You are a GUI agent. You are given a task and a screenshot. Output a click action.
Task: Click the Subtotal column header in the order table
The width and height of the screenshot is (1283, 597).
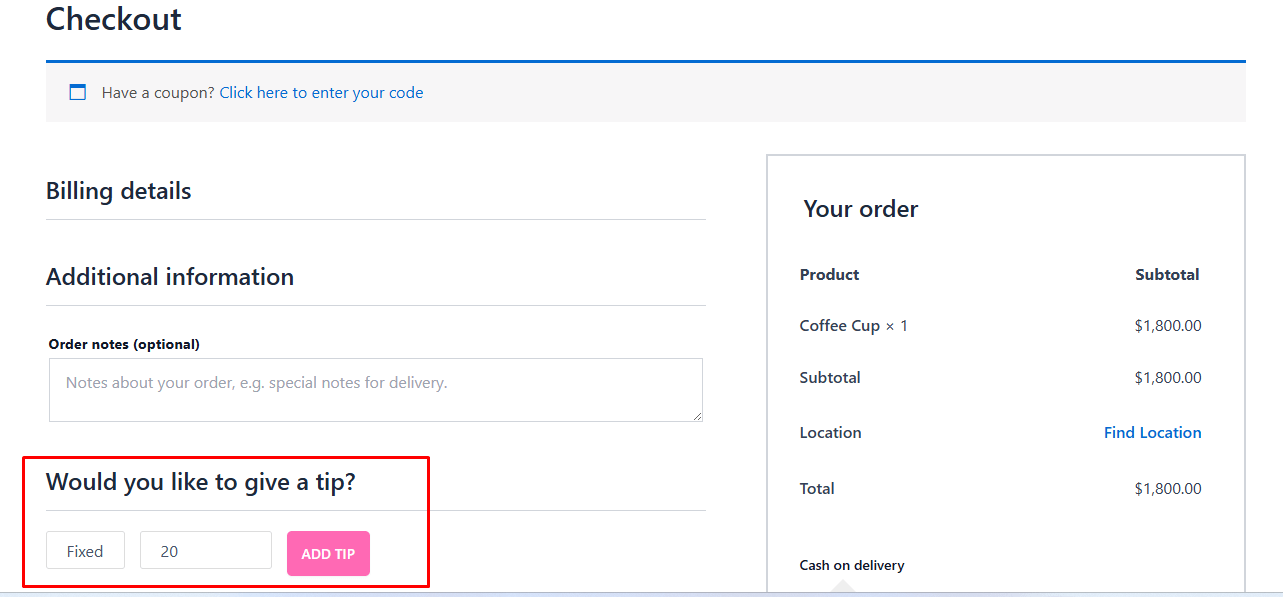[x=1167, y=275]
